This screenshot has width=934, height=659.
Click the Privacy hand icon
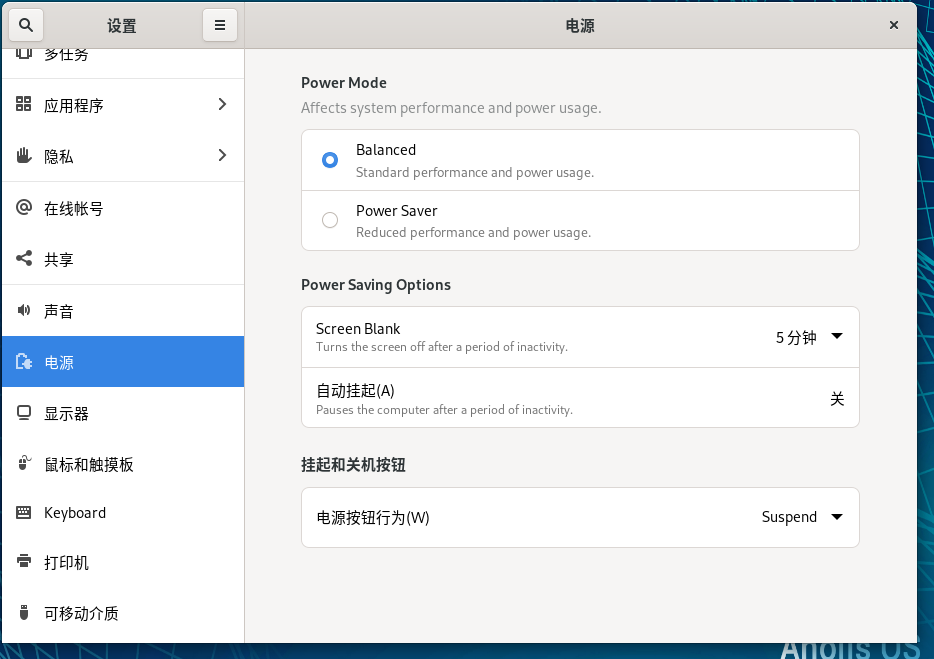(x=24, y=156)
